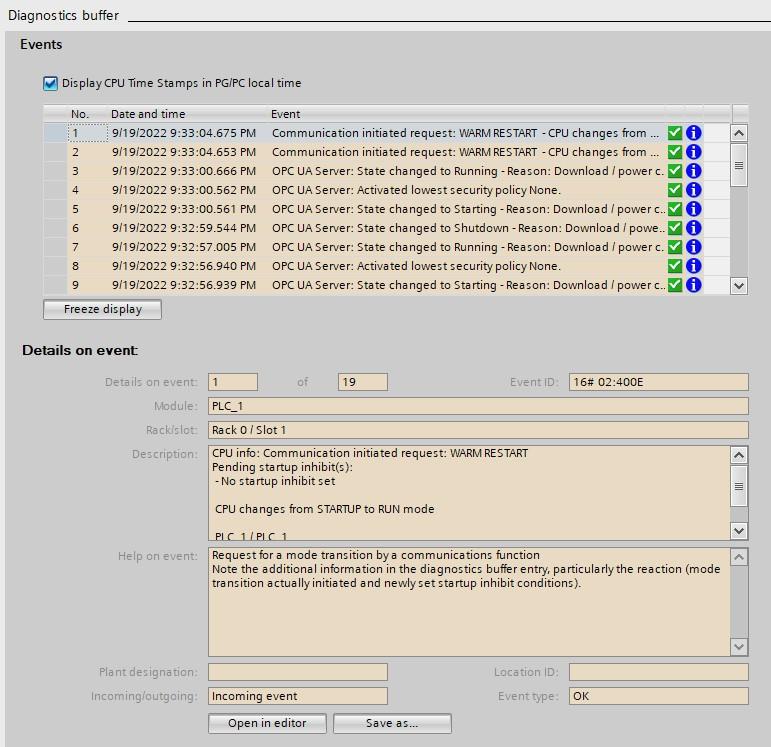Toggle Display CPU Time Stamps checkbox

(x=51, y=84)
